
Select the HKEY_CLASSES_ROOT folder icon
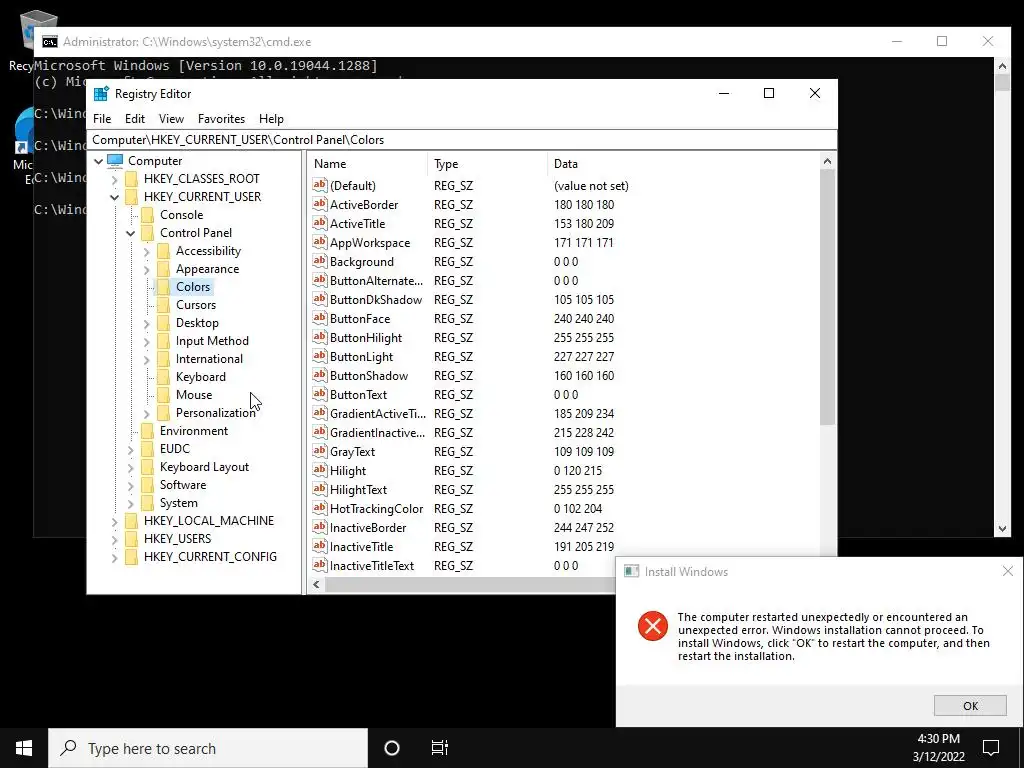click(x=132, y=179)
